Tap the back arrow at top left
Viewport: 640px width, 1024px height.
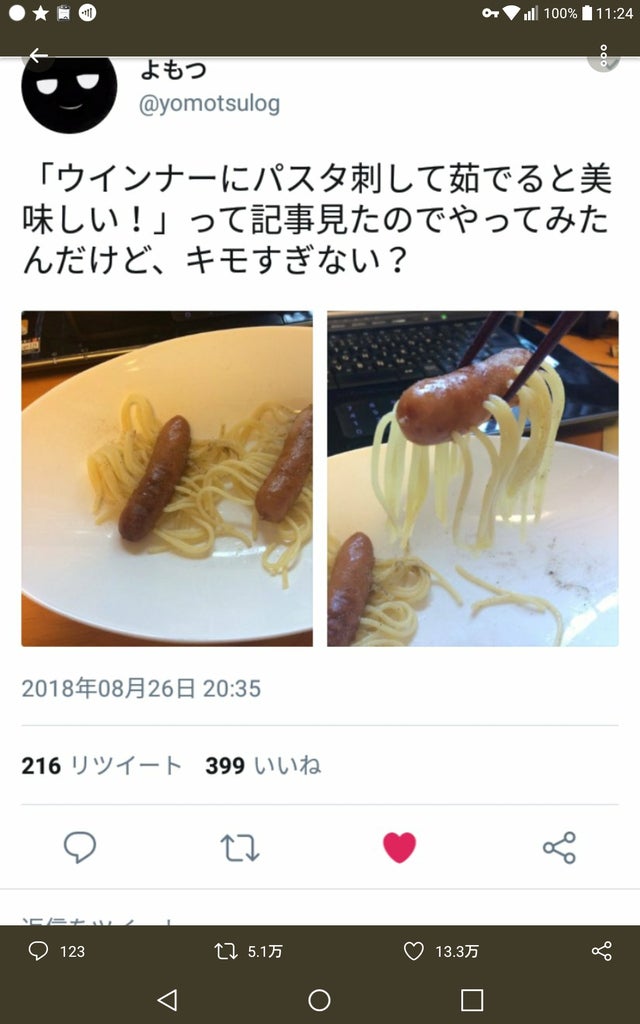tap(39, 56)
